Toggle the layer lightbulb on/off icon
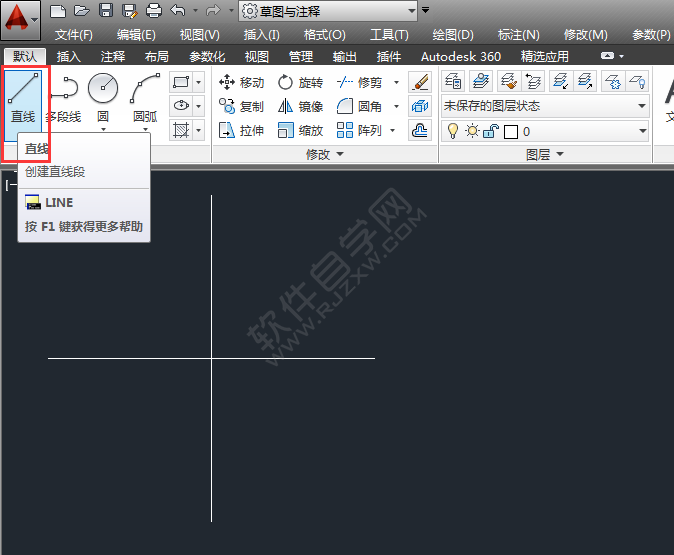The image size is (674, 555). (x=453, y=131)
